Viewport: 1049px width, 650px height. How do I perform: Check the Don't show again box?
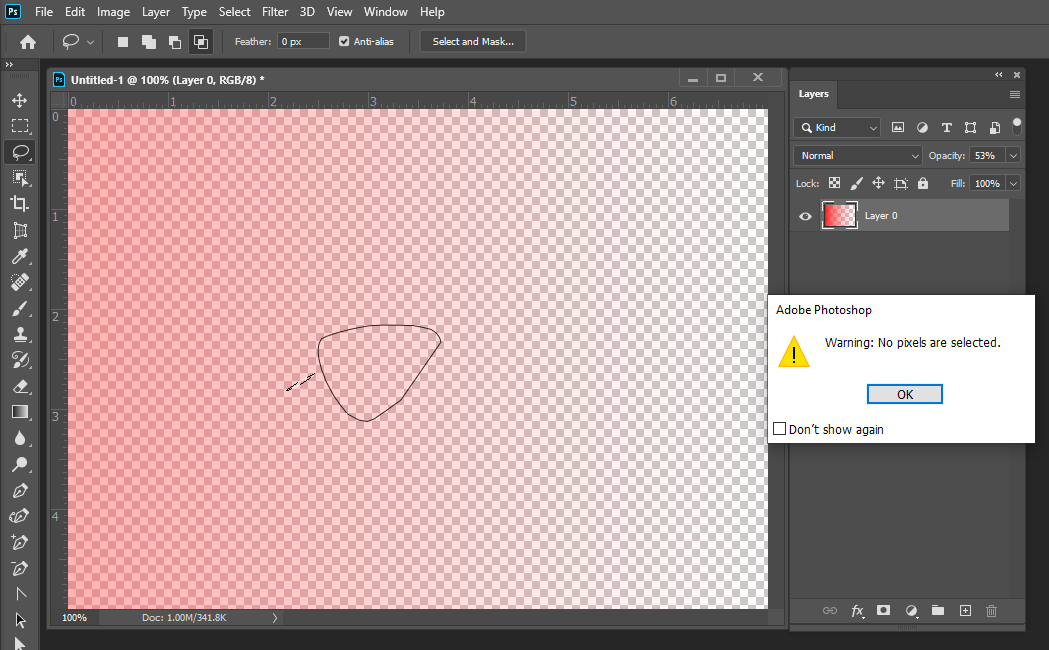(x=779, y=428)
